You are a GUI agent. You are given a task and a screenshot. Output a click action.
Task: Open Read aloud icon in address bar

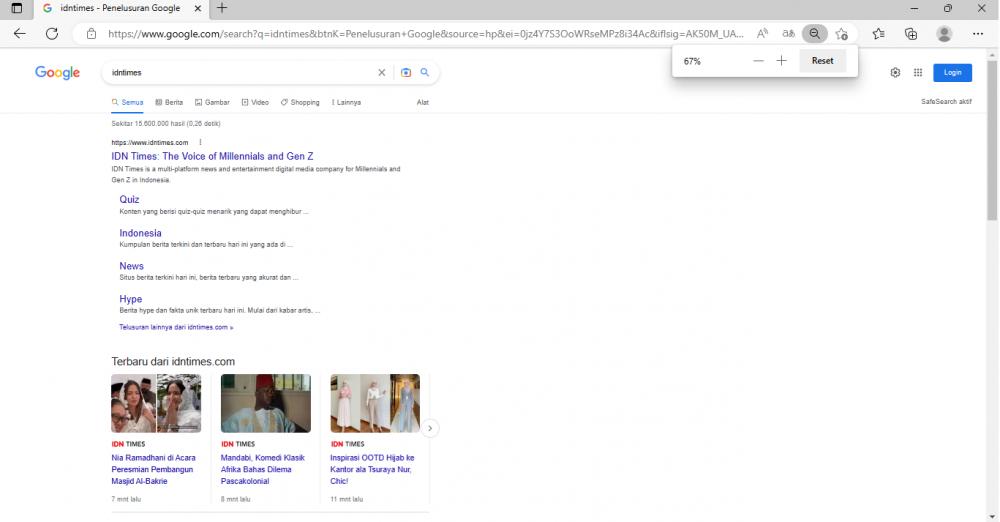pos(762,34)
